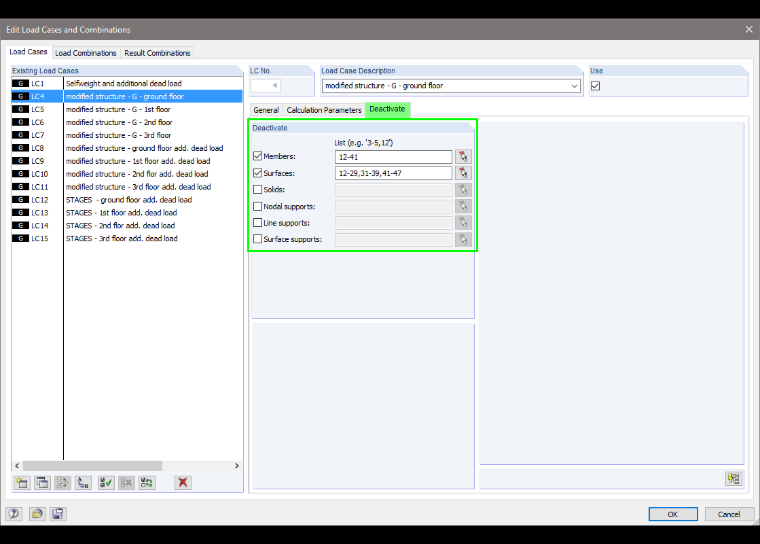Select the highlighted LC4 ground floor row
This screenshot has height=544, width=760.
click(127, 96)
